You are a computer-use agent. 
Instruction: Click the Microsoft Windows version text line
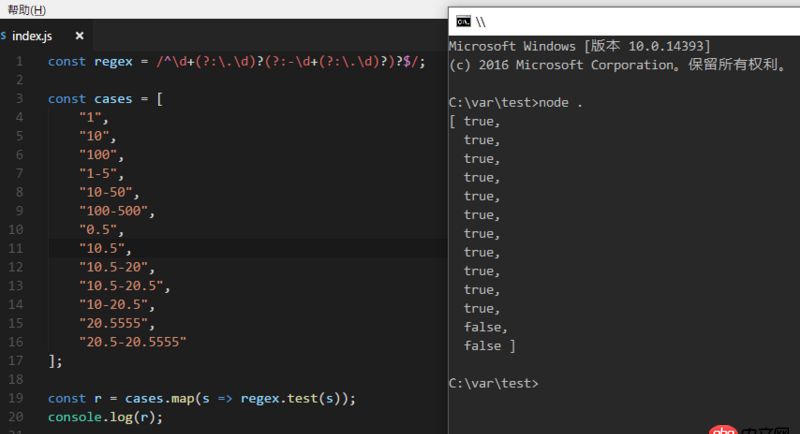(x=580, y=46)
